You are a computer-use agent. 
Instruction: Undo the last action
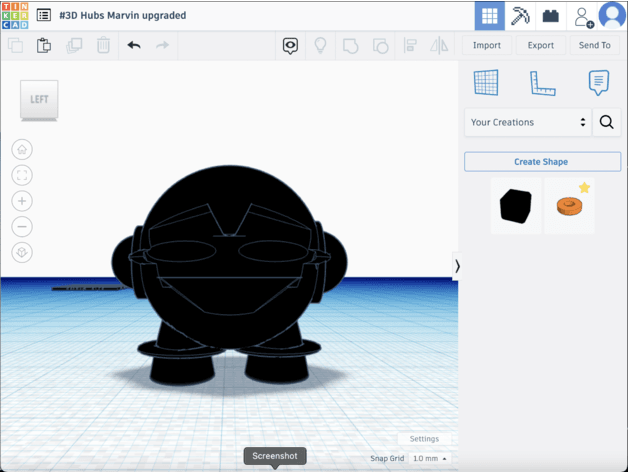click(134, 45)
